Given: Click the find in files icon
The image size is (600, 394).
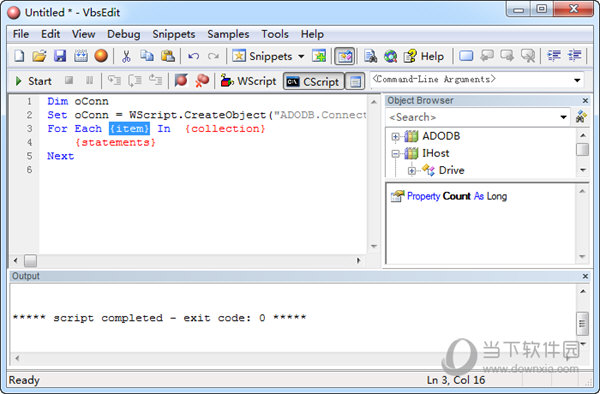Looking at the screenshot, I should 370,56.
